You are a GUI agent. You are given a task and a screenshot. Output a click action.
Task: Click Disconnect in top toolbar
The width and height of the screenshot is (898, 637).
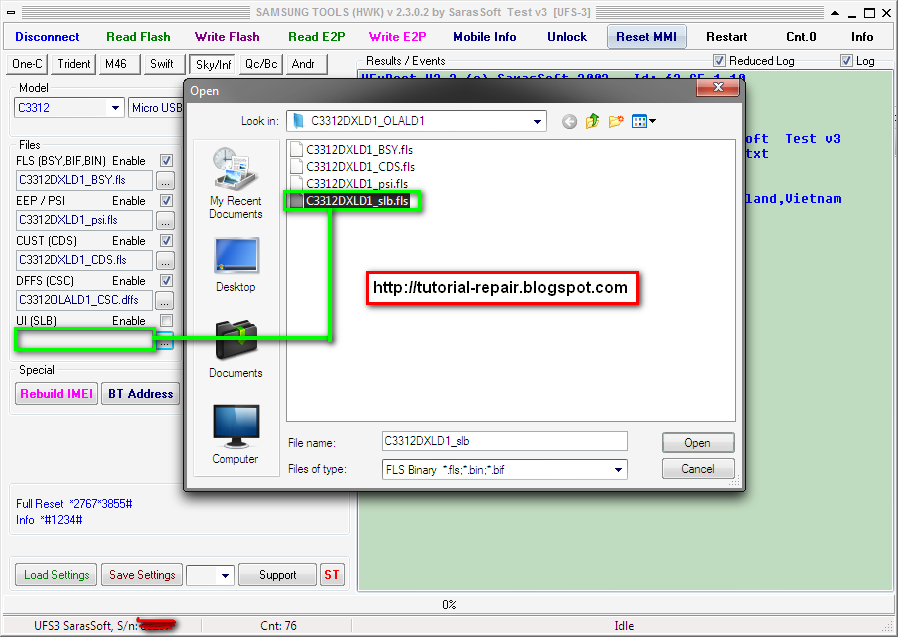47,37
